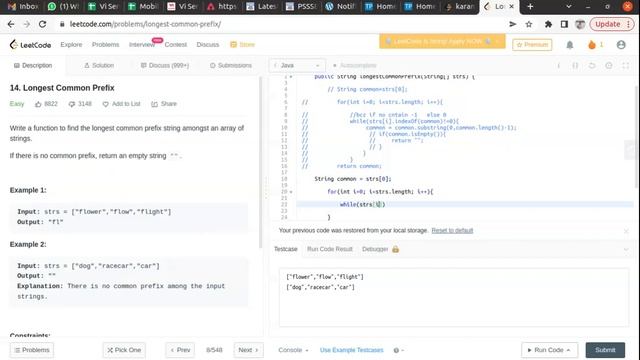Click Reset to default link
The height and width of the screenshot is (360, 640).
pos(452,231)
